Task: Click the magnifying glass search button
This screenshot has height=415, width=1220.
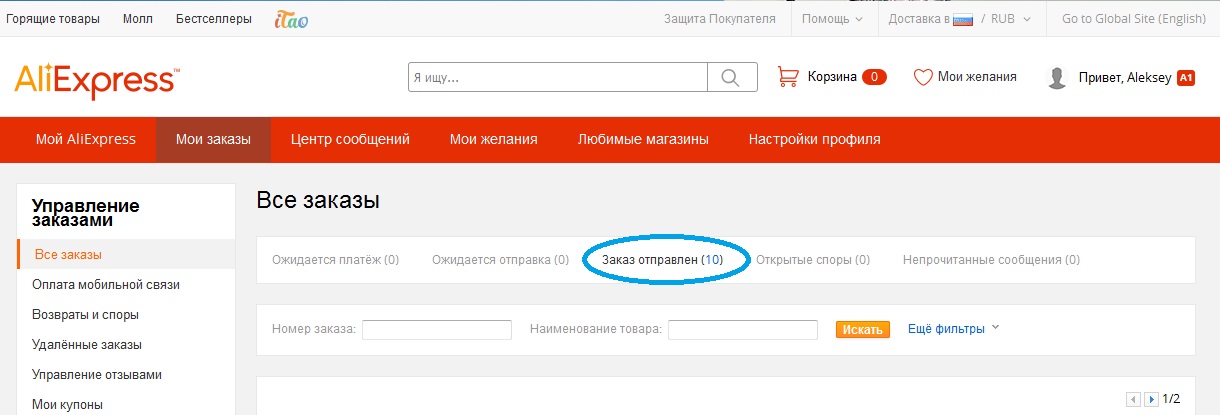Action: click(732, 77)
